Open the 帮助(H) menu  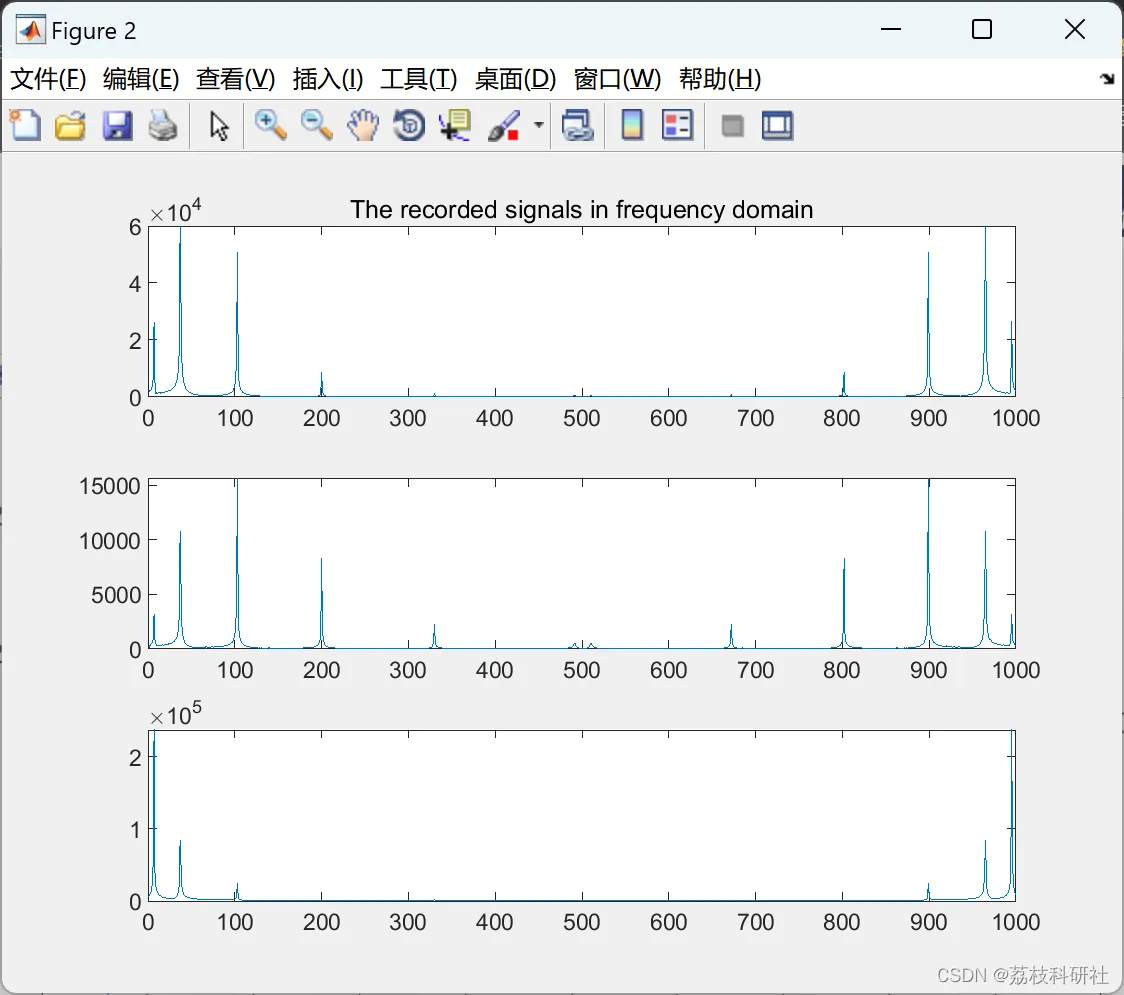point(720,79)
